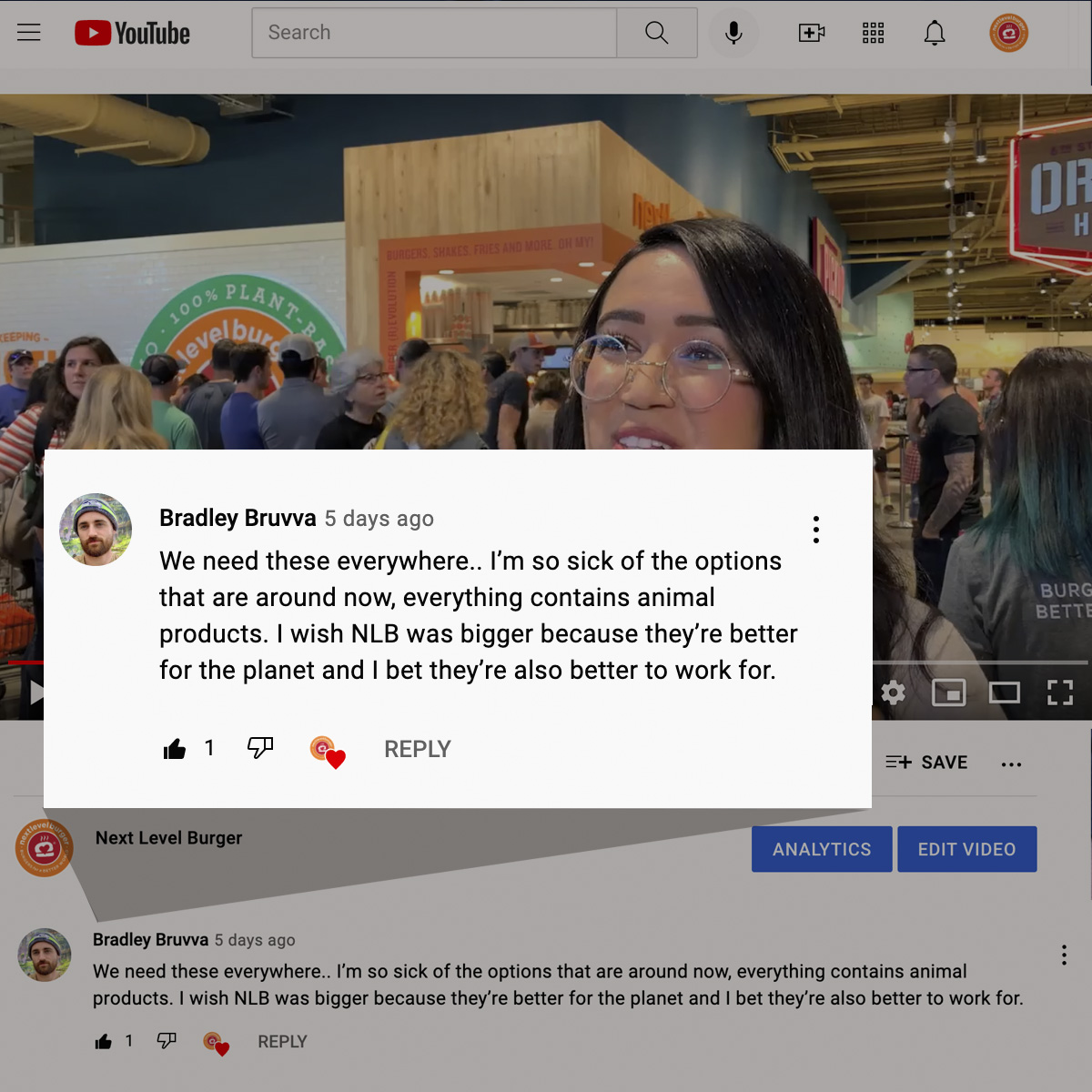Image resolution: width=1092 pixels, height=1092 pixels.
Task: Open options menu on enlarged comment
Action: pyautogui.click(x=816, y=530)
